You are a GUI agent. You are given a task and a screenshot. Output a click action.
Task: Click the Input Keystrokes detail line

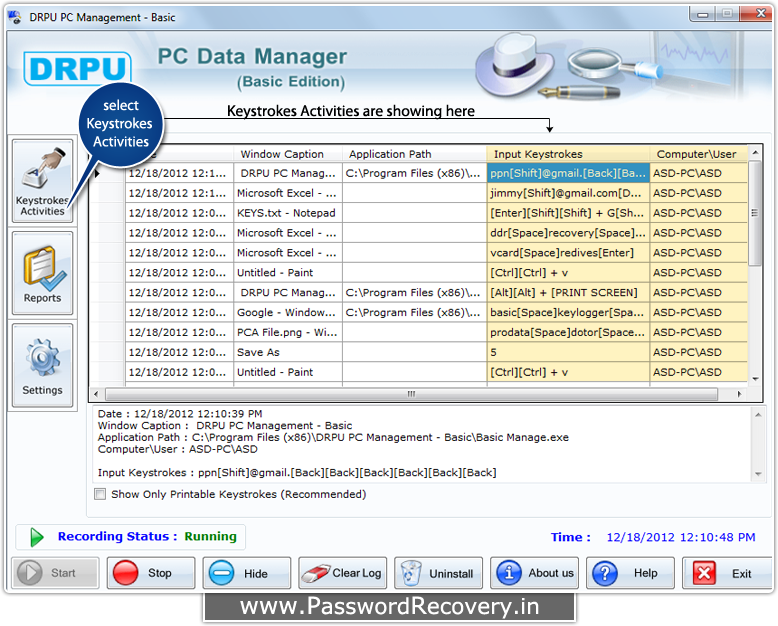(x=297, y=473)
